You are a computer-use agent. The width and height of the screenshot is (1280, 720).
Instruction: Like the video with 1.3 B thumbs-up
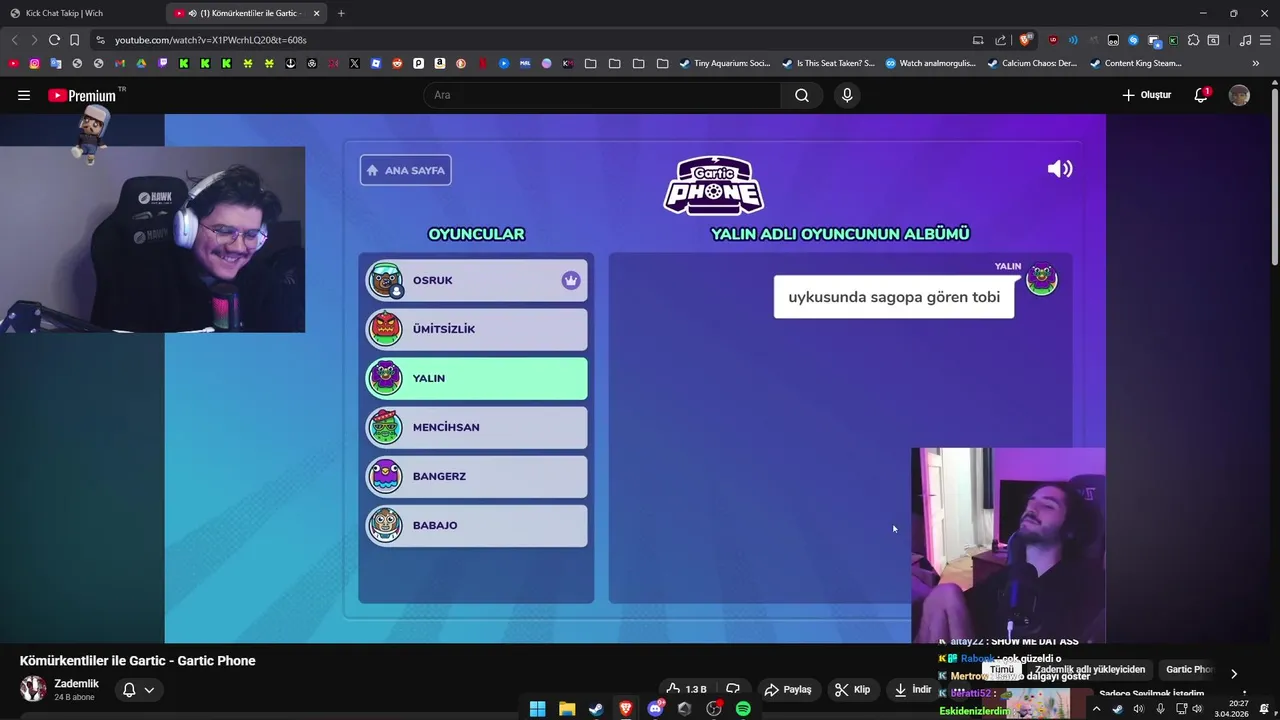click(x=686, y=689)
